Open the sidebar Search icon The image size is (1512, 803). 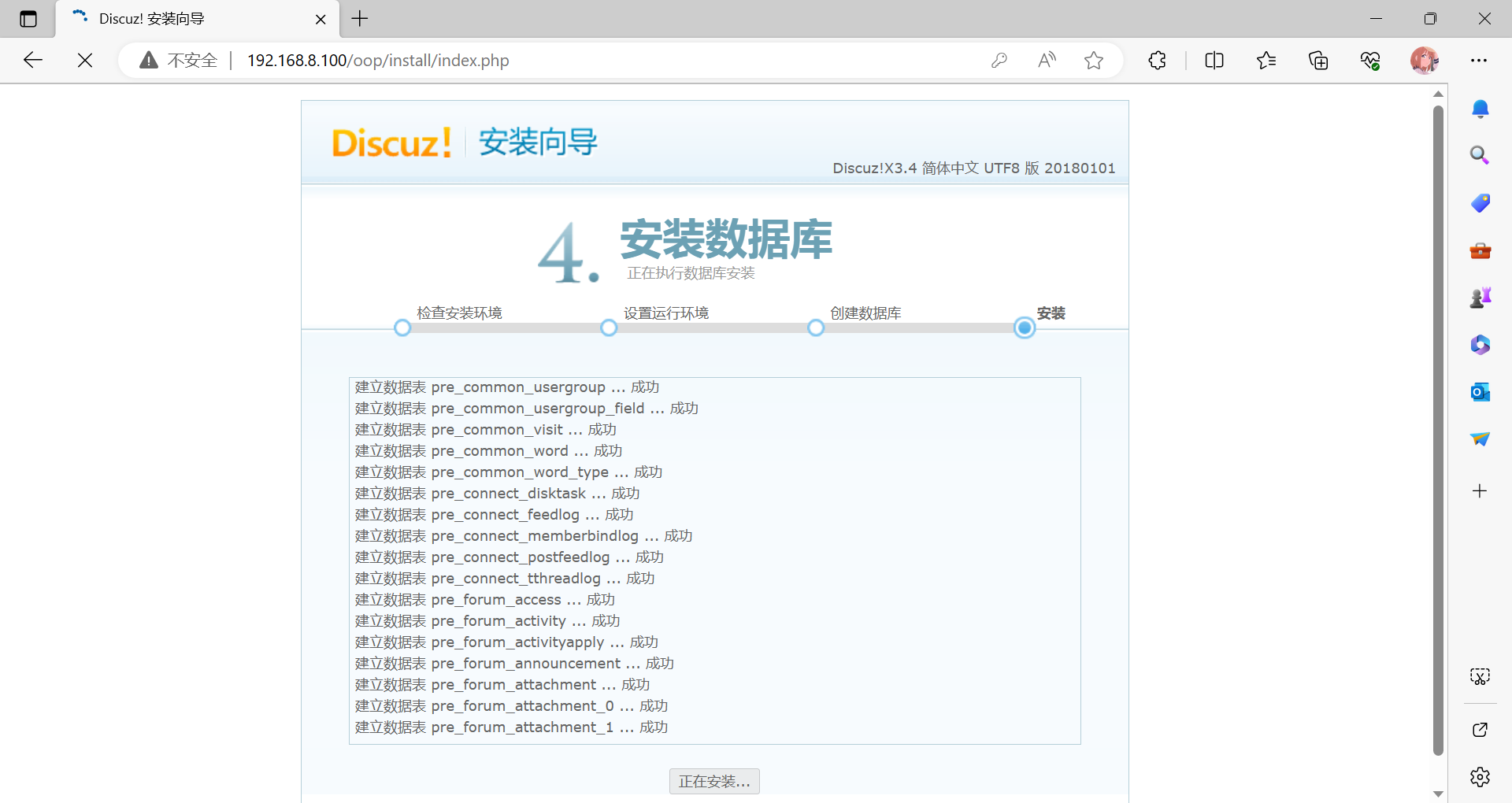1480,156
